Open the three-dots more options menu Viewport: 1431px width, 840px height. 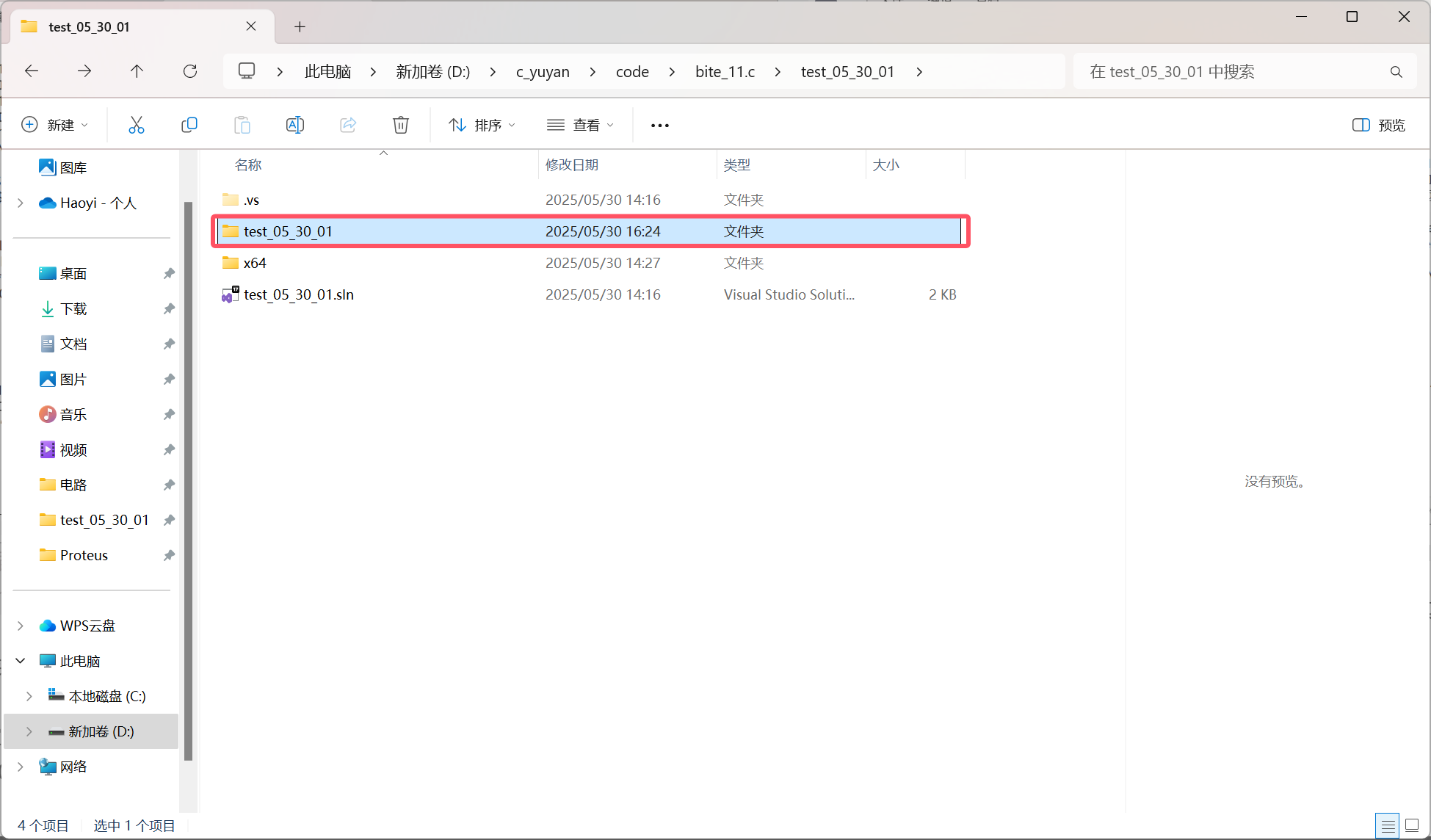click(660, 126)
